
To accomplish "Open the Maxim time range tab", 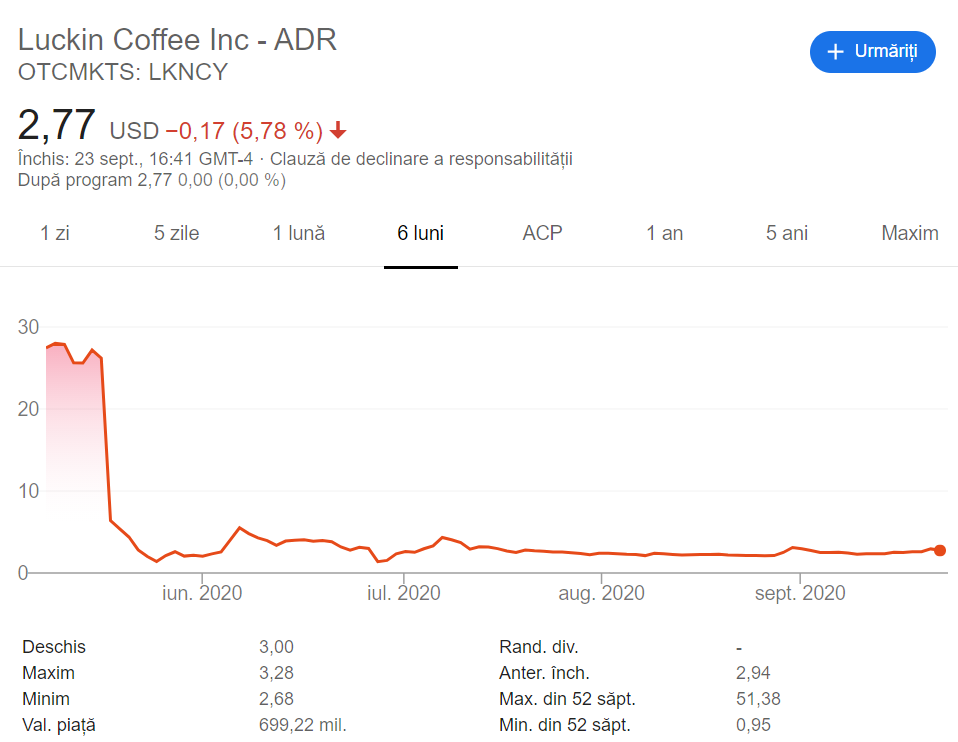I will (909, 233).
